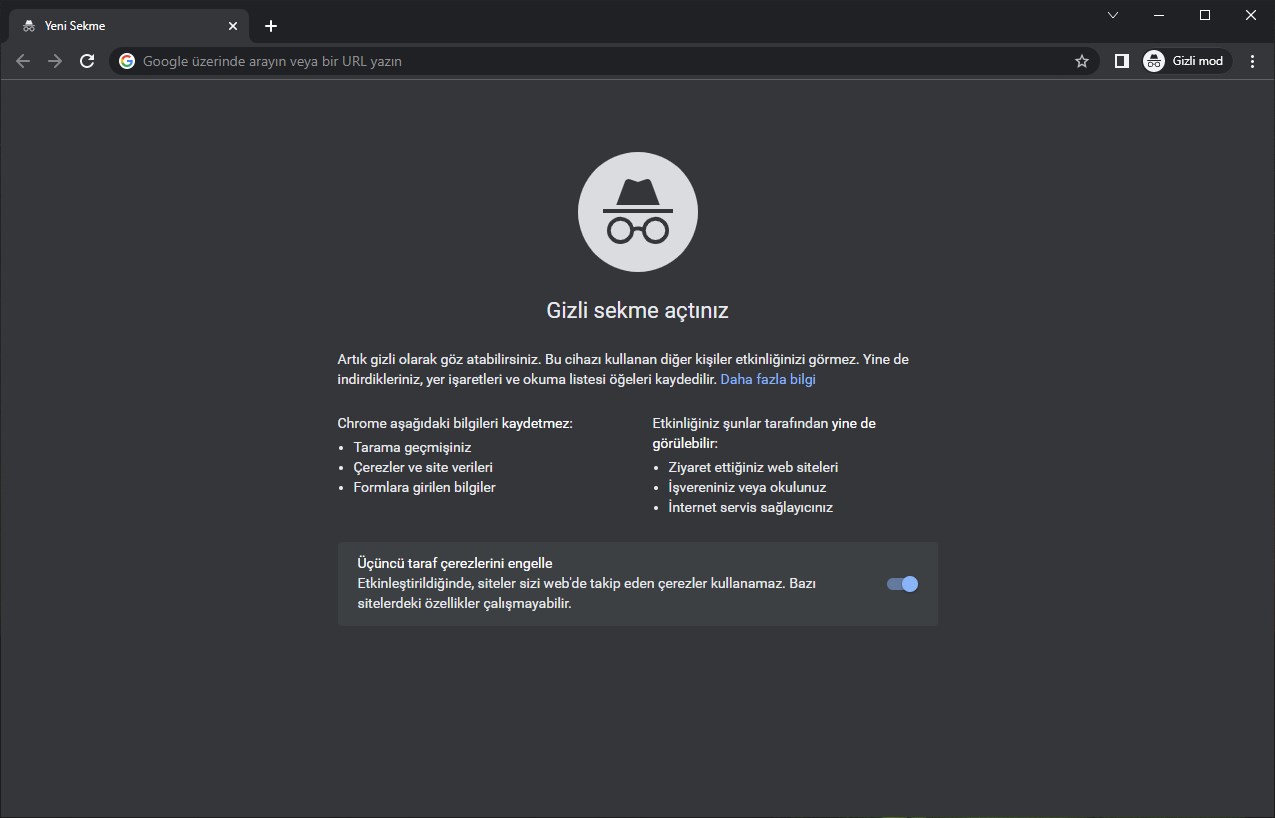Image resolution: width=1275 pixels, height=818 pixels.
Task: Close the Chrome window
Action: (1251, 15)
